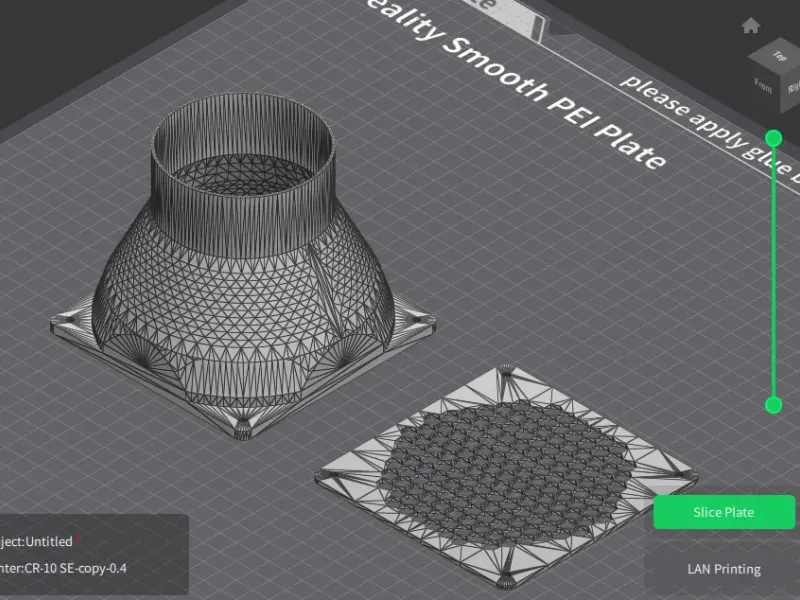Click the upper handle of the layer slider
Screen dimensions: 800x600
click(x=773, y=138)
